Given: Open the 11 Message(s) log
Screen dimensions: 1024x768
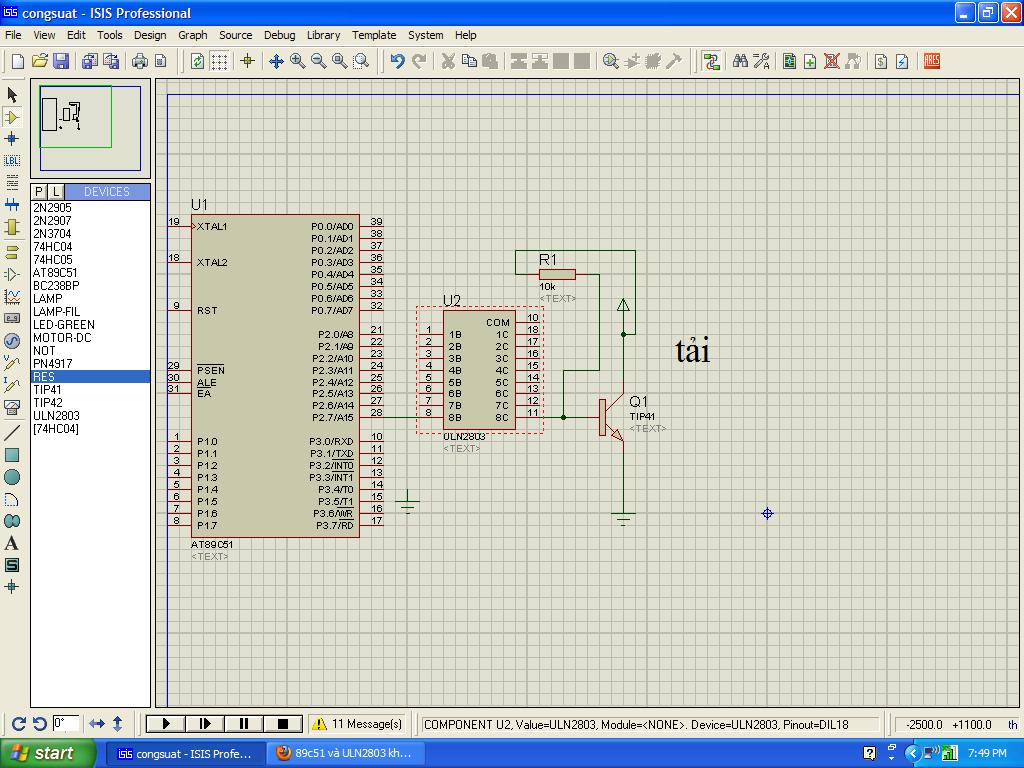Looking at the screenshot, I should [357, 724].
